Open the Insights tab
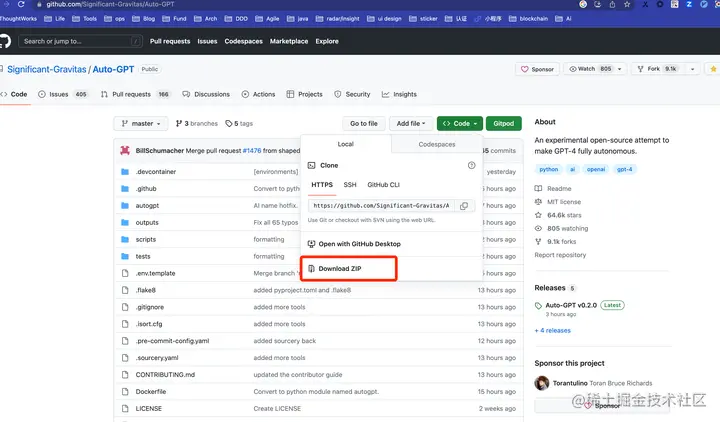720x422 pixels. 399,94
